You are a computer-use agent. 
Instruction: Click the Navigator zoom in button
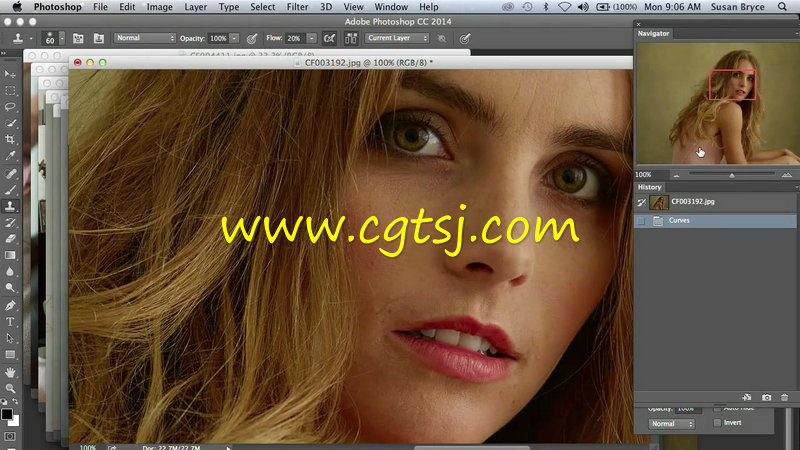[x=786, y=175]
